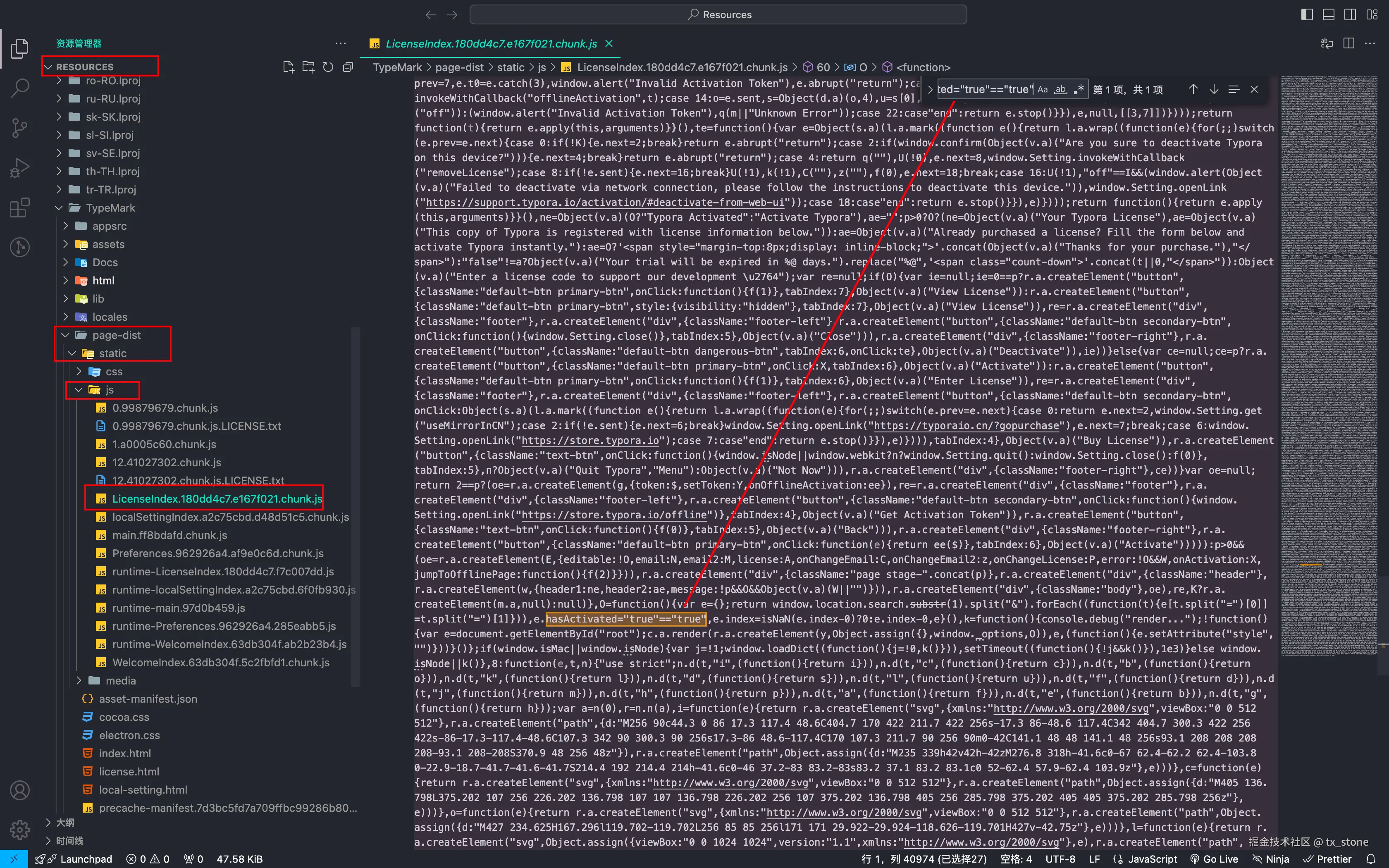Click the New File icon in explorer

point(289,67)
